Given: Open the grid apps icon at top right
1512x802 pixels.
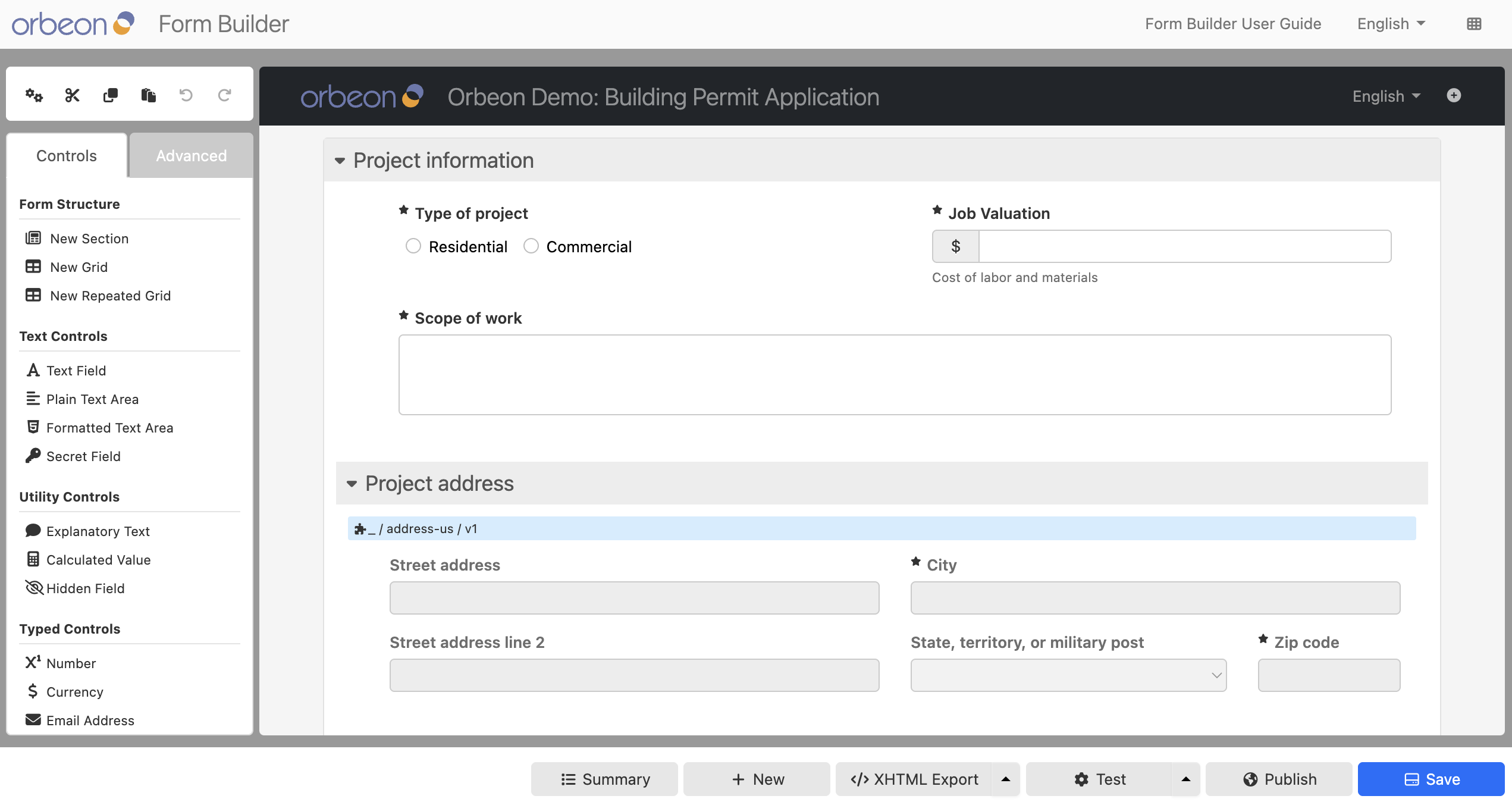Looking at the screenshot, I should tap(1474, 24).
